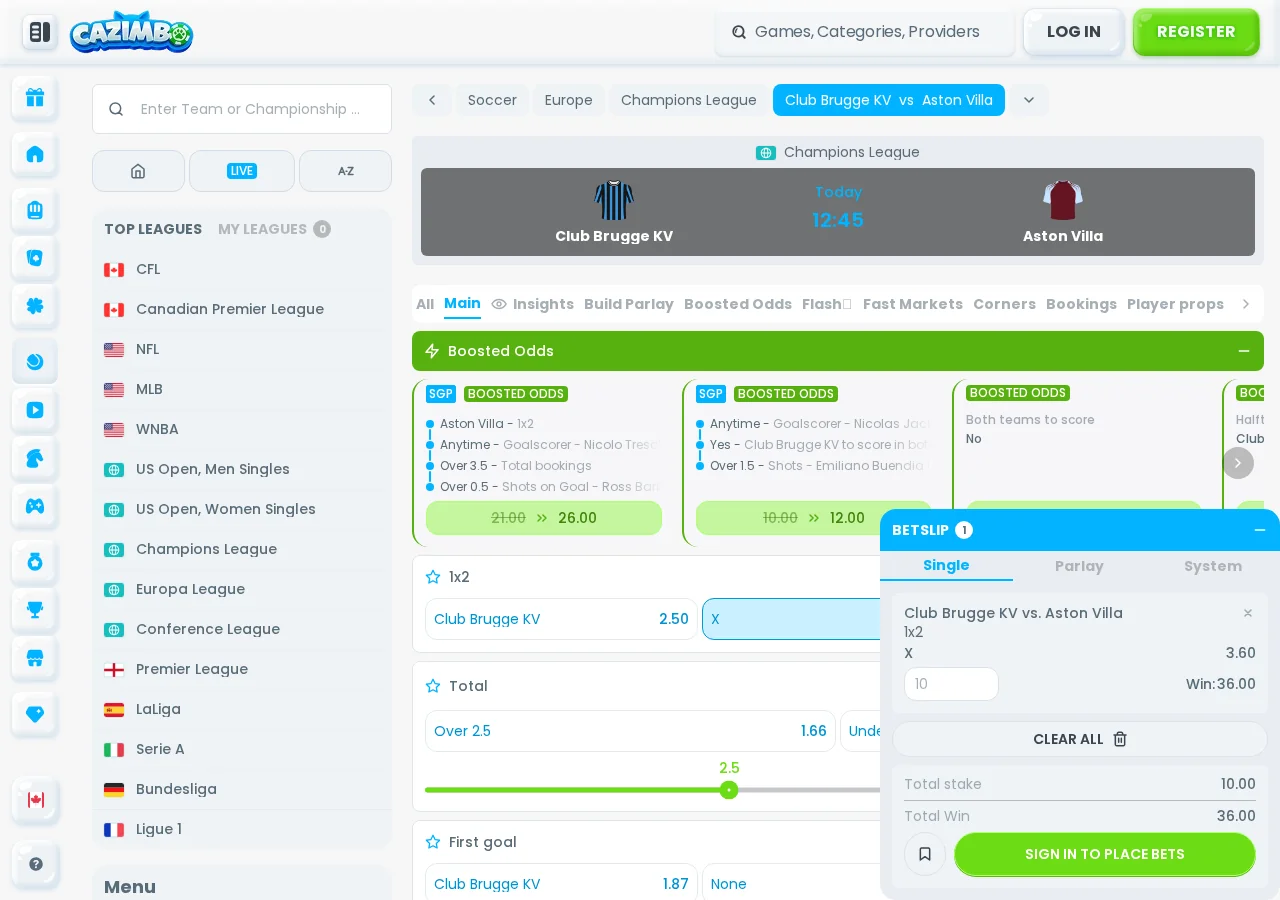The width and height of the screenshot is (1280, 900).
Task: Change region via Canada flag icon
Action: pyautogui.click(x=35, y=800)
